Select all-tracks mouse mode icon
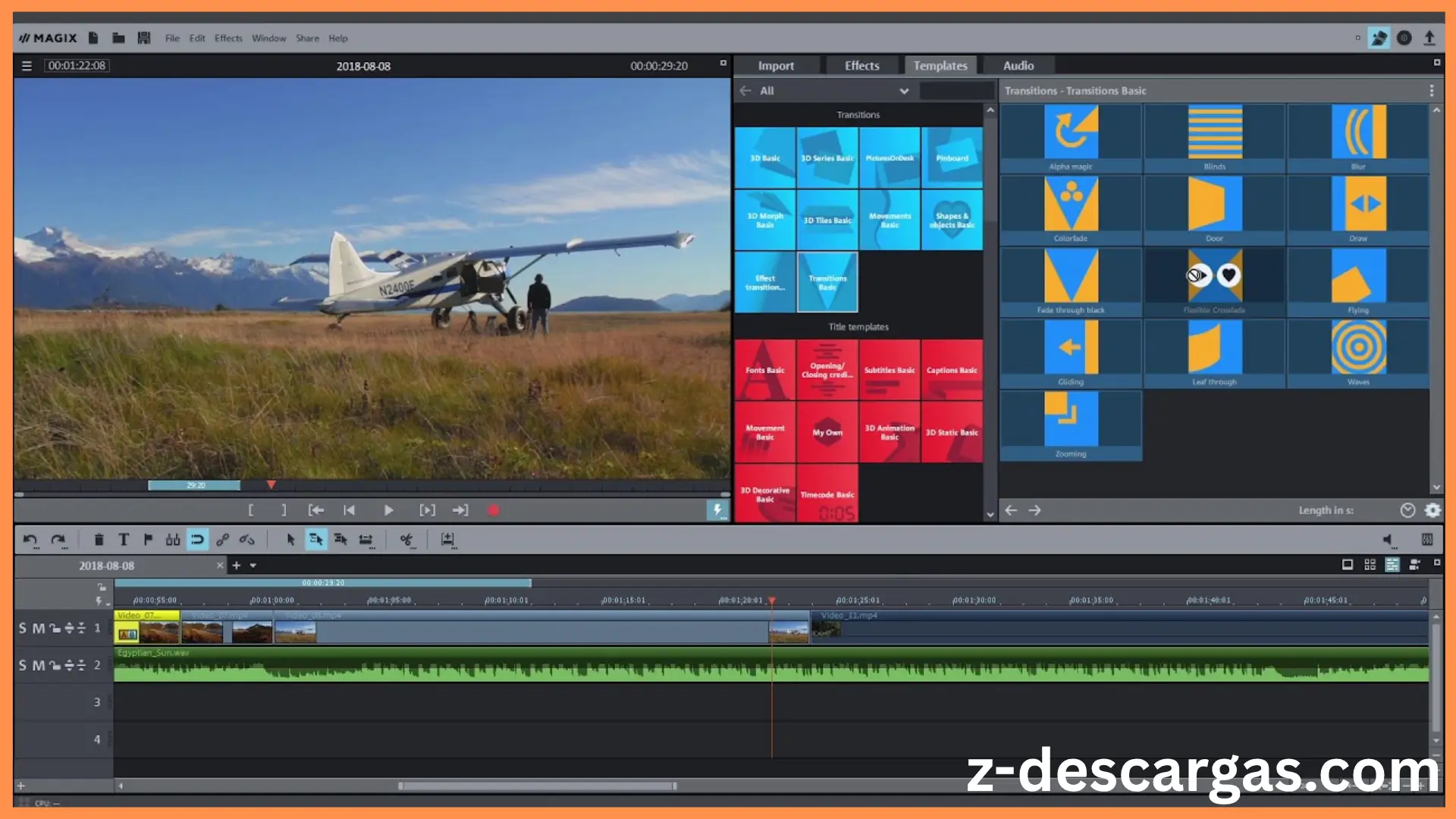This screenshot has height=819, width=1456. [x=340, y=540]
